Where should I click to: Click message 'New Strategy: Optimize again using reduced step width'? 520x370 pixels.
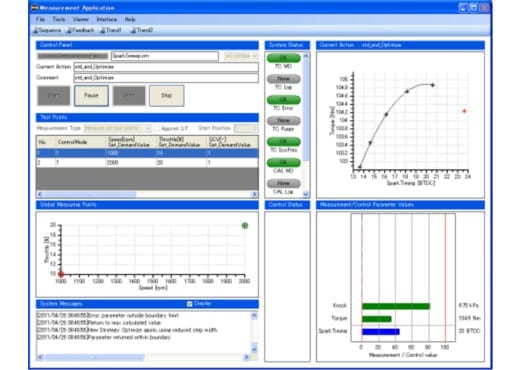pyautogui.click(x=152, y=330)
